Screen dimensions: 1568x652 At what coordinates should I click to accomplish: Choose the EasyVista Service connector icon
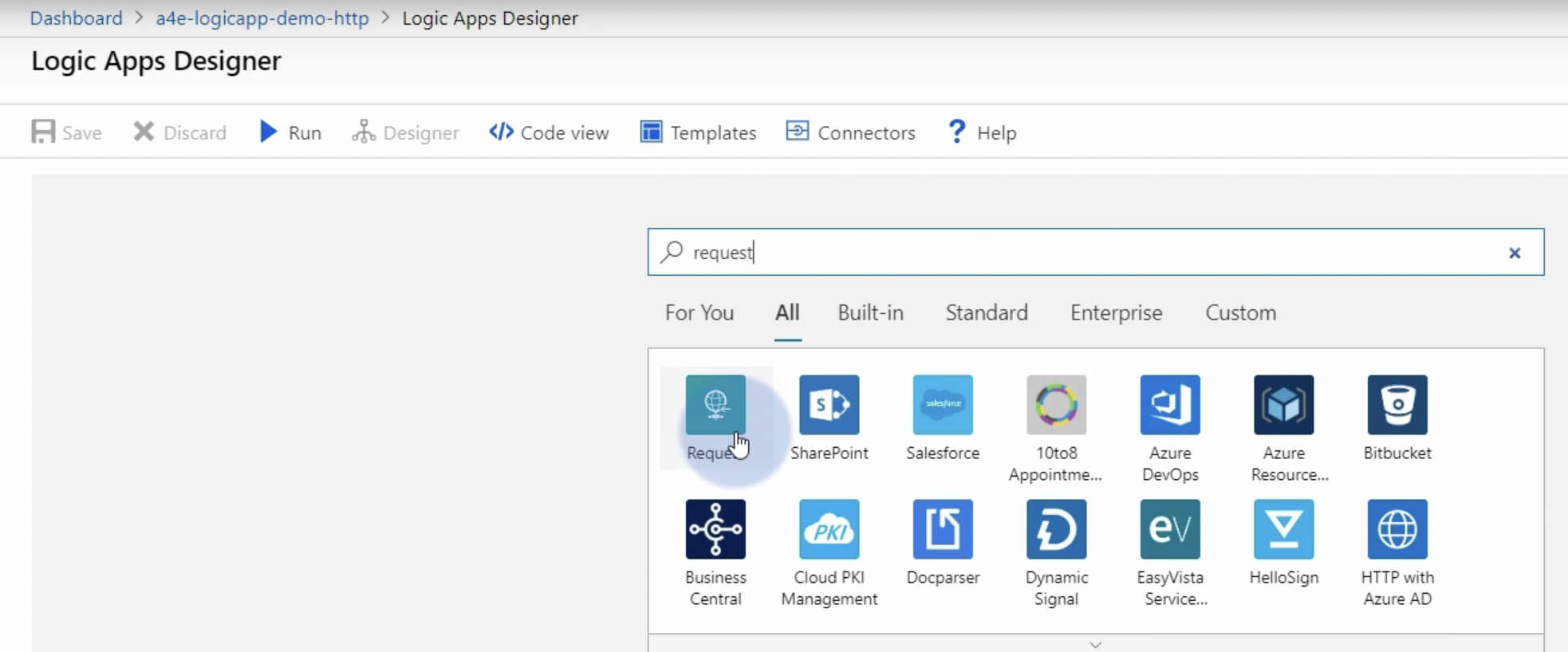(x=1170, y=529)
